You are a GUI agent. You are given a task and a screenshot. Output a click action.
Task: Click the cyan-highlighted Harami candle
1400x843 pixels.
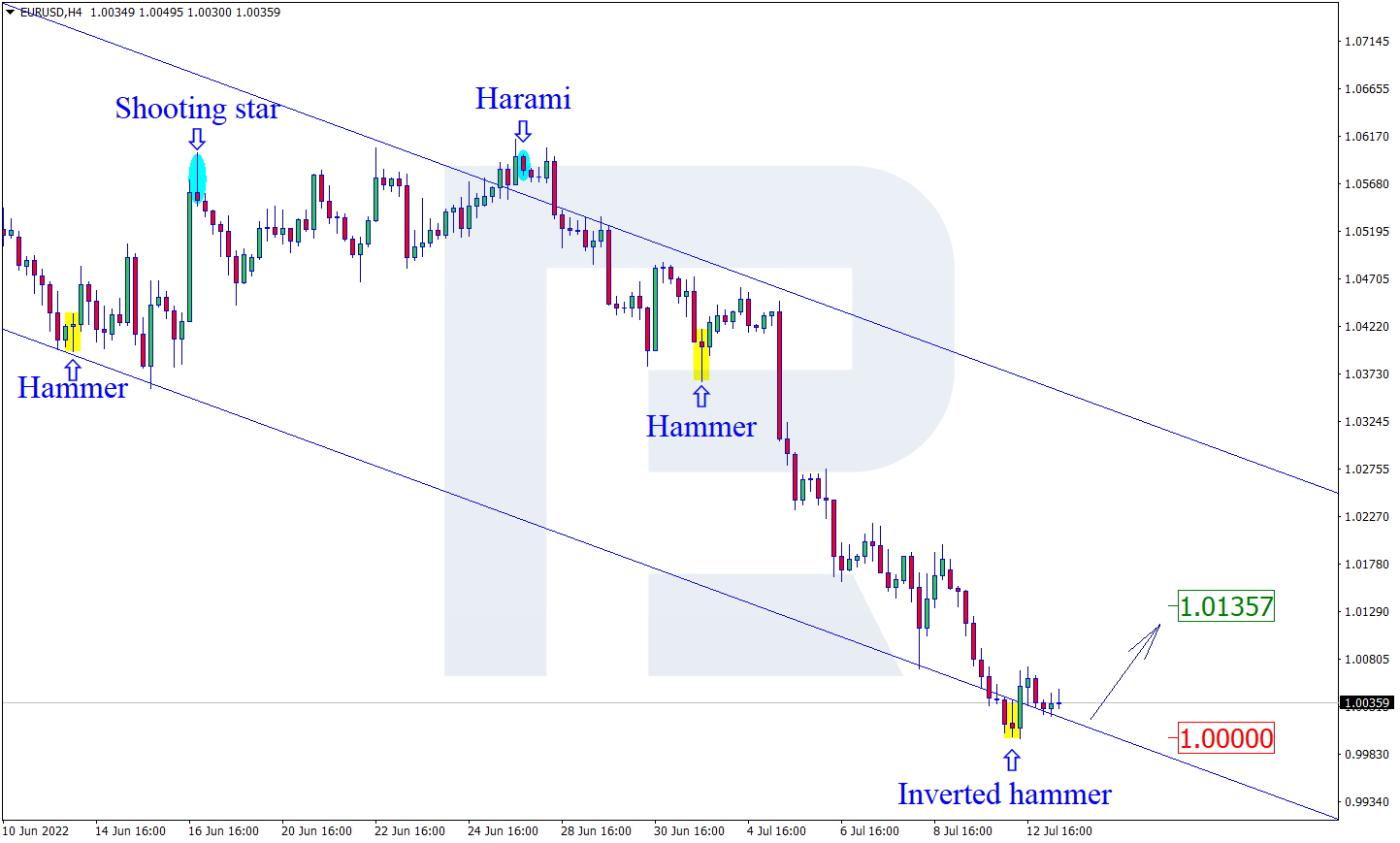click(x=524, y=165)
